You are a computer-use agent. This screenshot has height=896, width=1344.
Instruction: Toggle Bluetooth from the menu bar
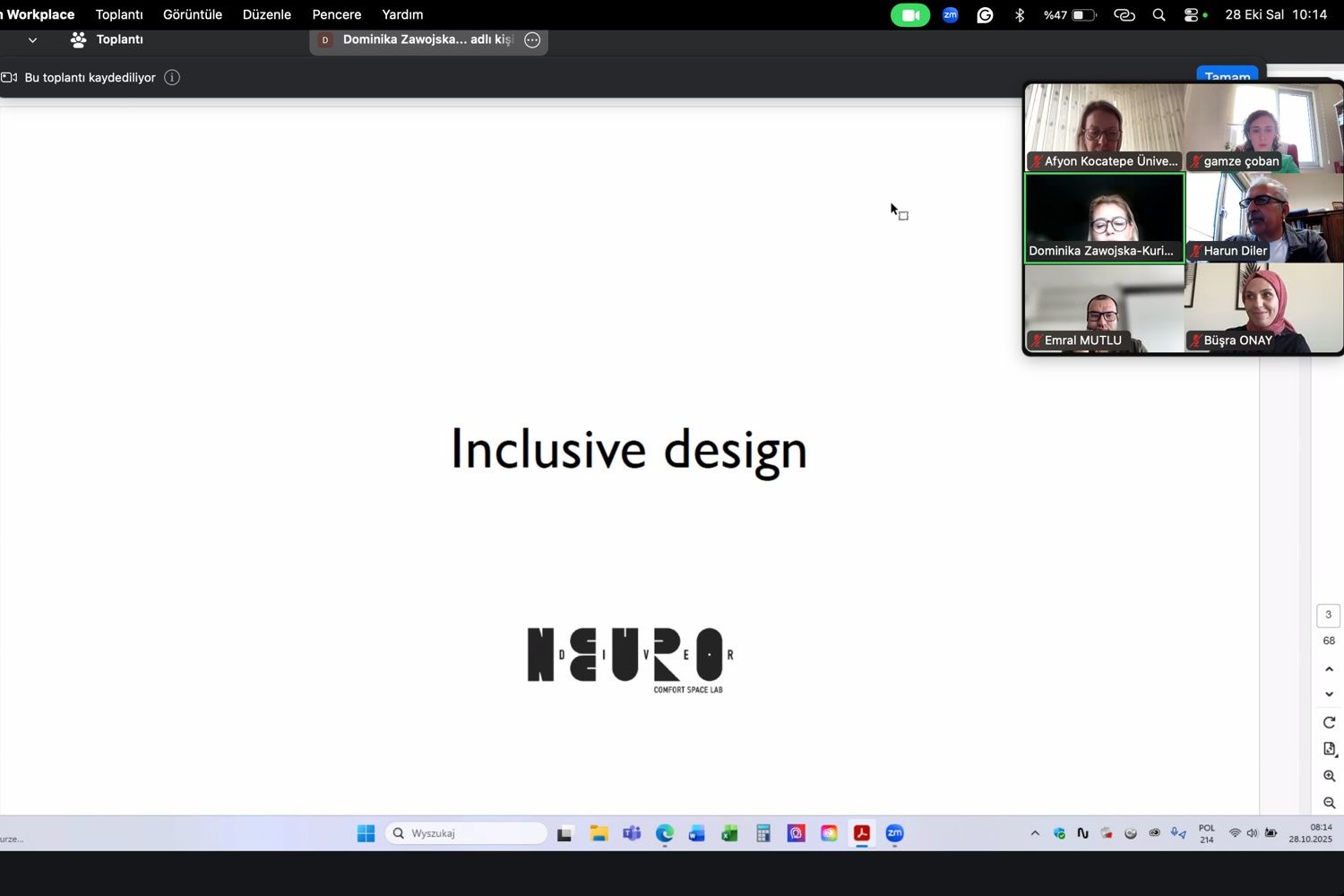pos(1020,15)
